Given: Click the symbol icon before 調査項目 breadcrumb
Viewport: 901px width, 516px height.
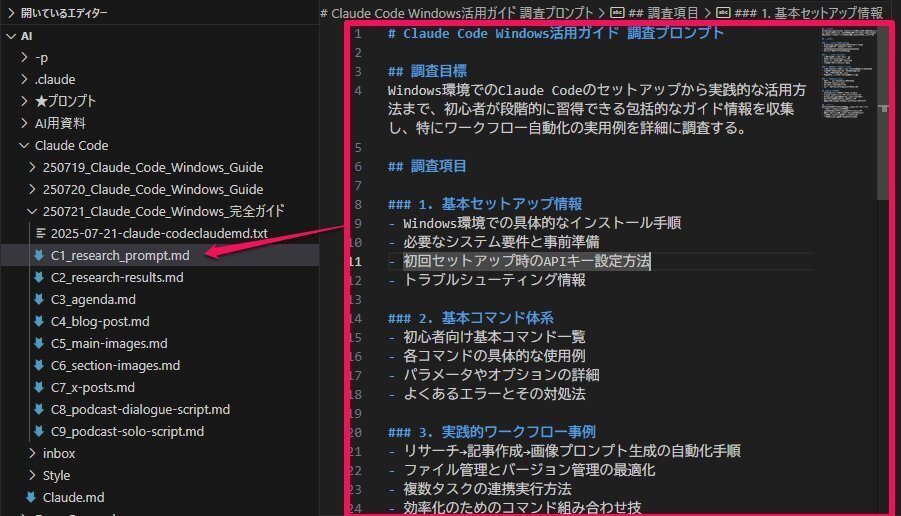Looking at the screenshot, I should coord(617,12).
